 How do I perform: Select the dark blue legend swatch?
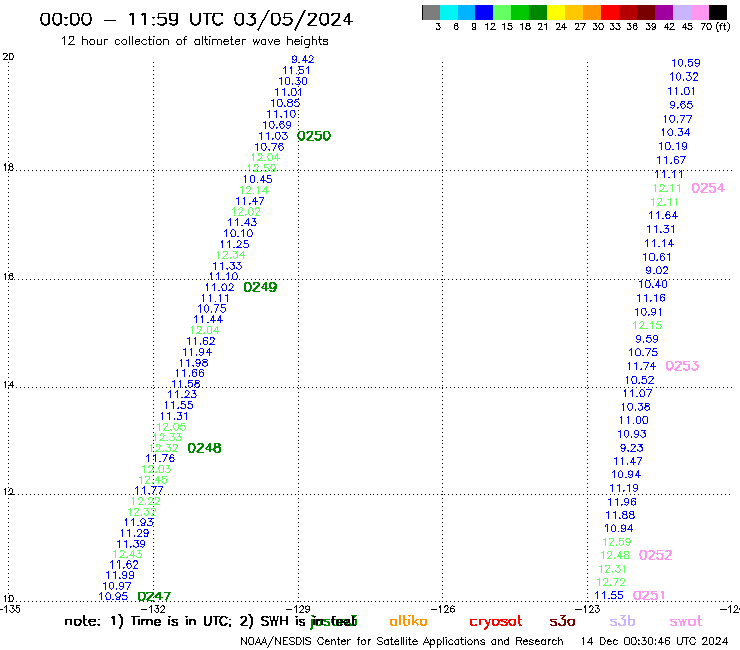point(484,12)
